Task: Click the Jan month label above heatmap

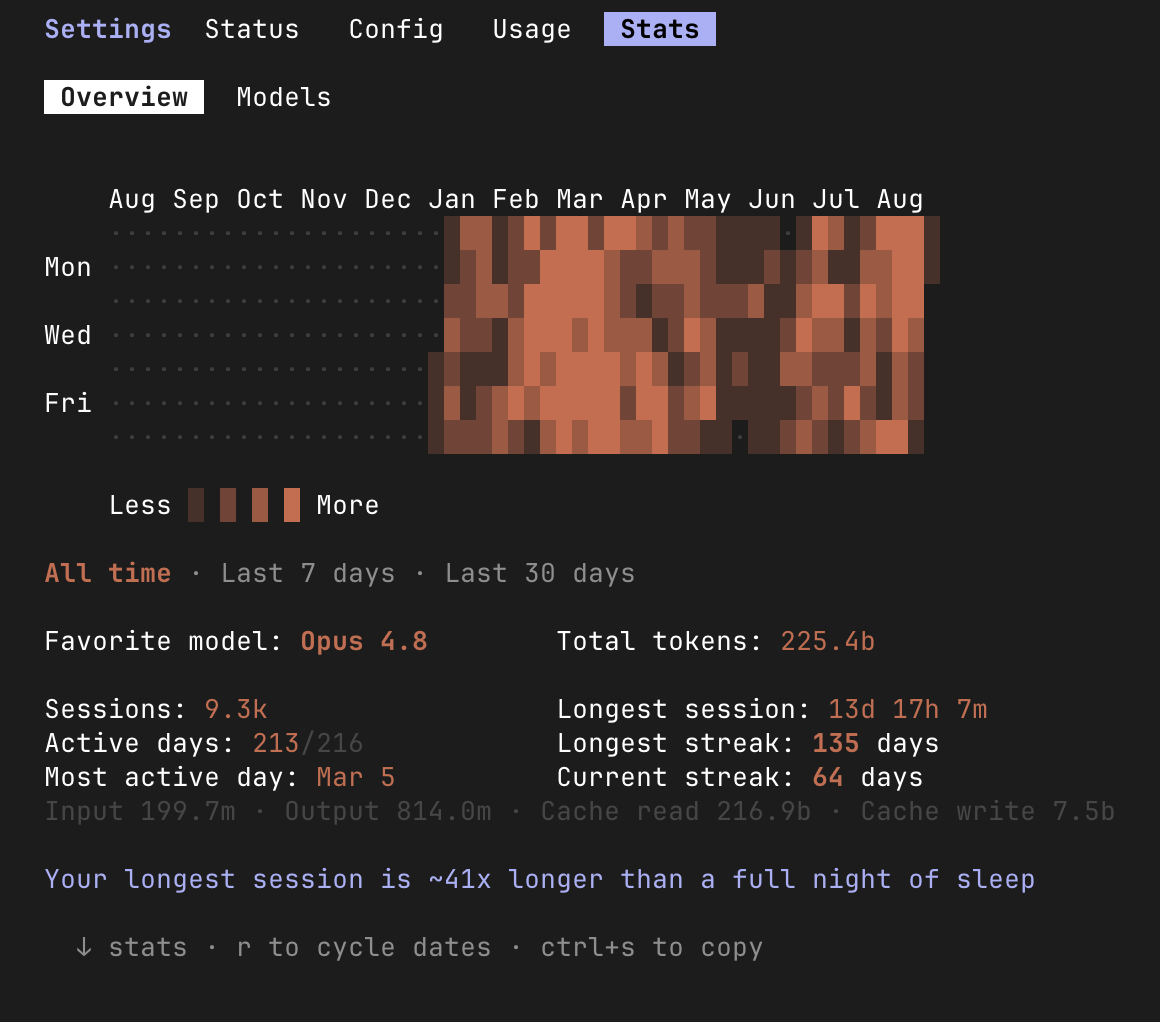Action: tap(452, 199)
